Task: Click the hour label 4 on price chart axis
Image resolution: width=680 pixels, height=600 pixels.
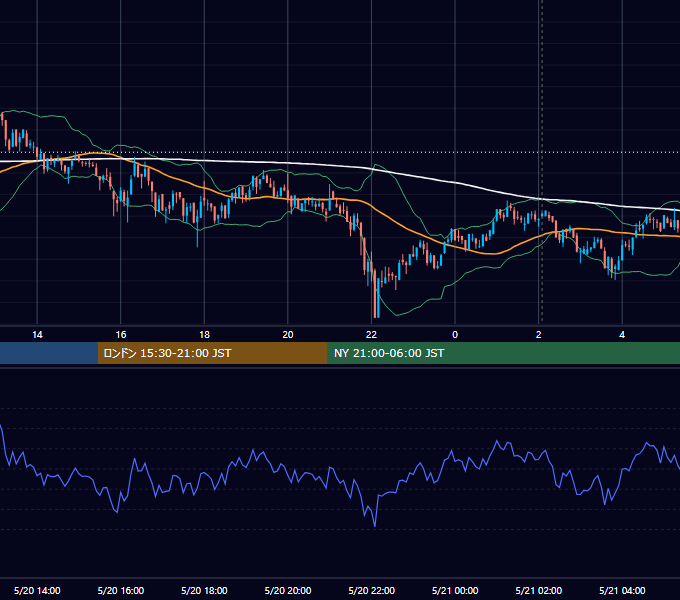Action: 622,335
